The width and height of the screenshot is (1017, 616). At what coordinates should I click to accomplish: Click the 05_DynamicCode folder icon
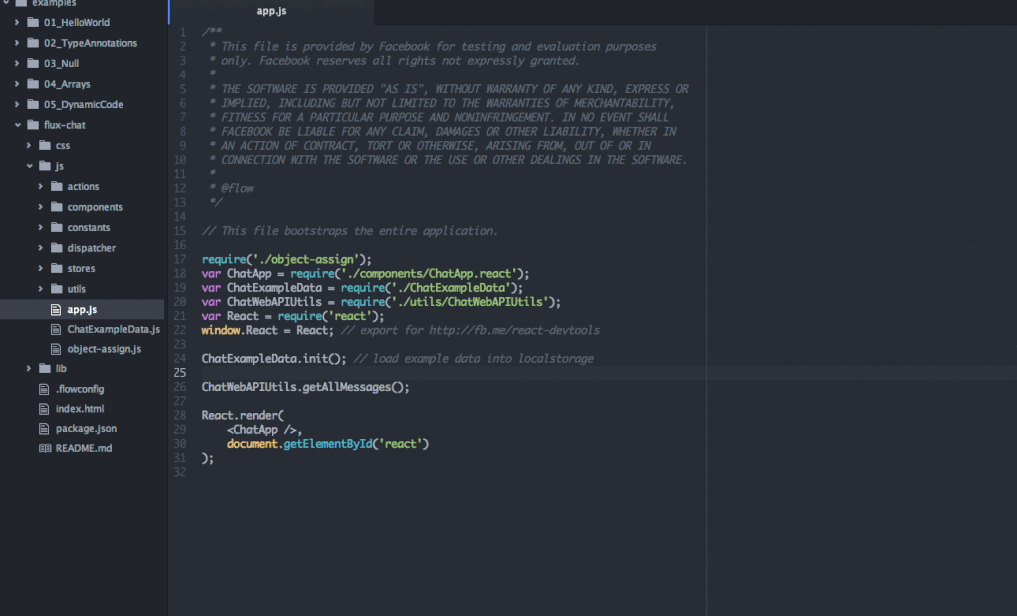[33, 104]
